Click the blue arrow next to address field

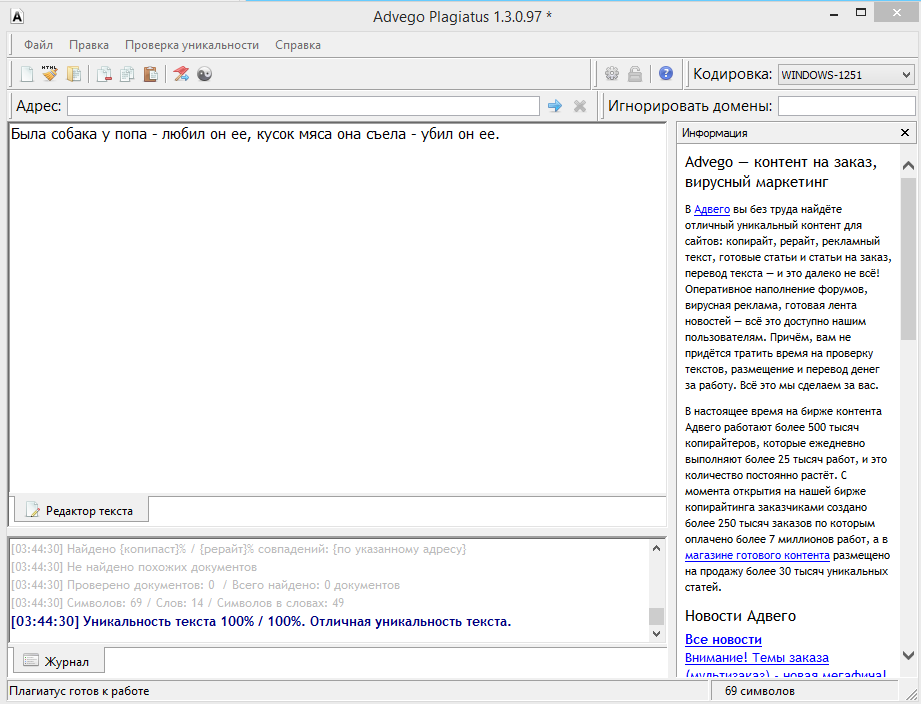tap(555, 106)
